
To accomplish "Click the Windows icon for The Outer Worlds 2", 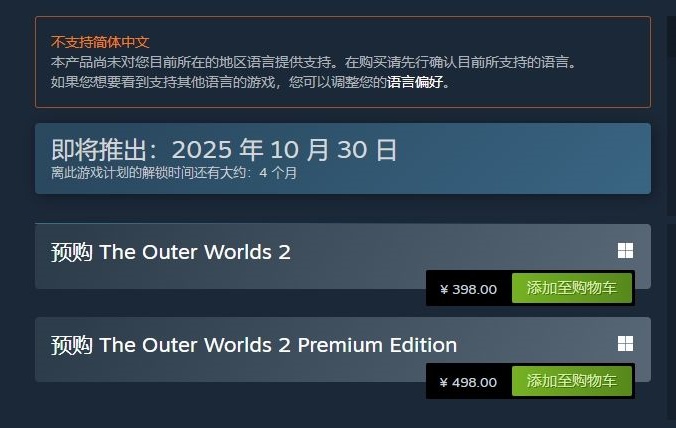I will pyautogui.click(x=625, y=250).
